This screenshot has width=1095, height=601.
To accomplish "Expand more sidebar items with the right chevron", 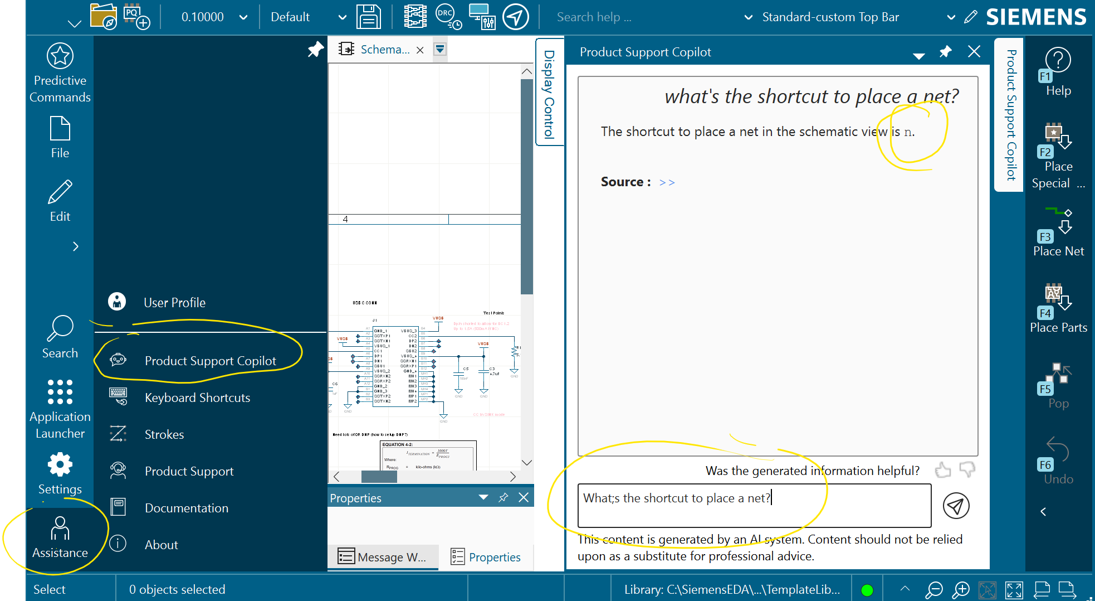I will pos(75,246).
